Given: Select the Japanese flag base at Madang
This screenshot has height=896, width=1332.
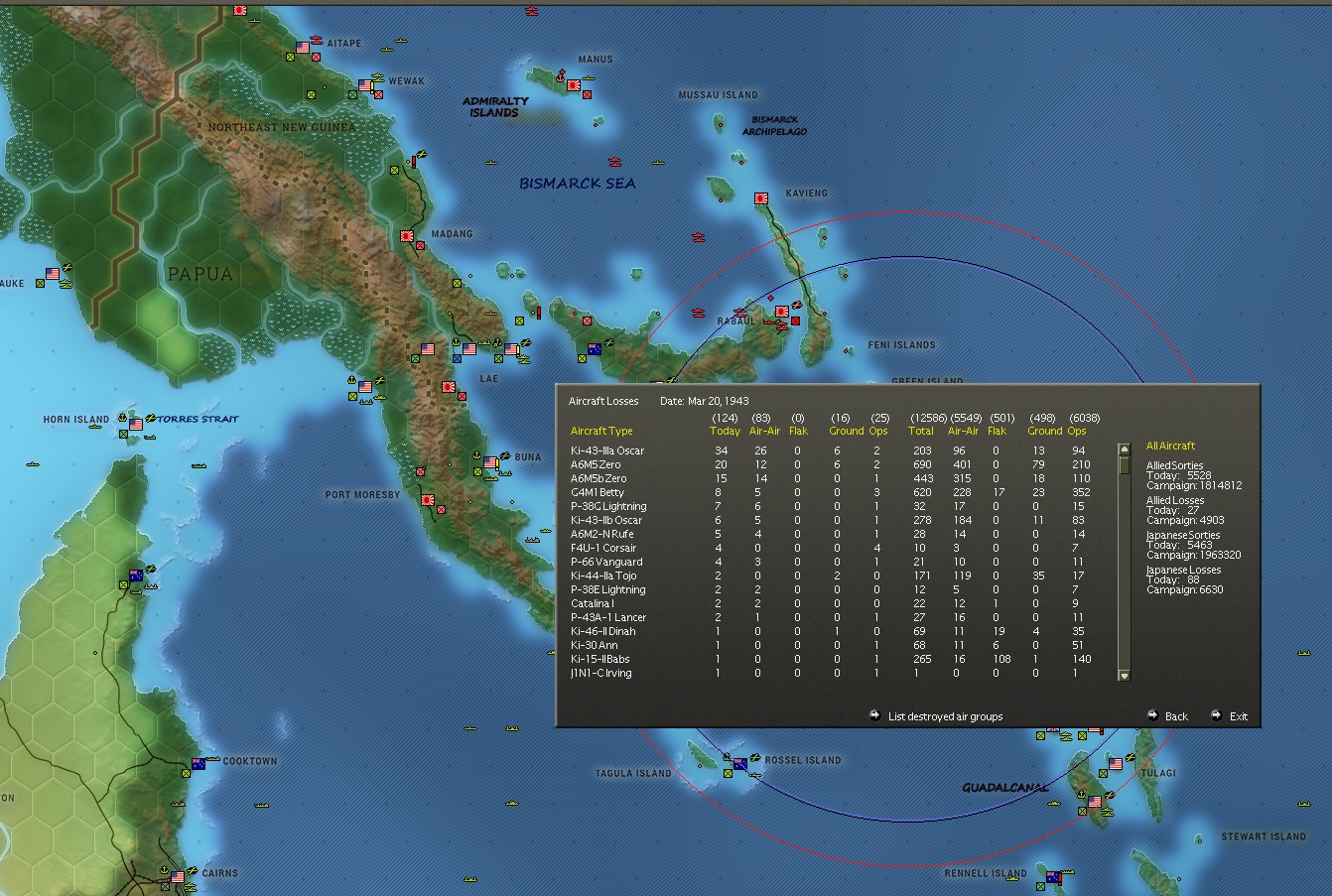Looking at the screenshot, I should click(407, 237).
